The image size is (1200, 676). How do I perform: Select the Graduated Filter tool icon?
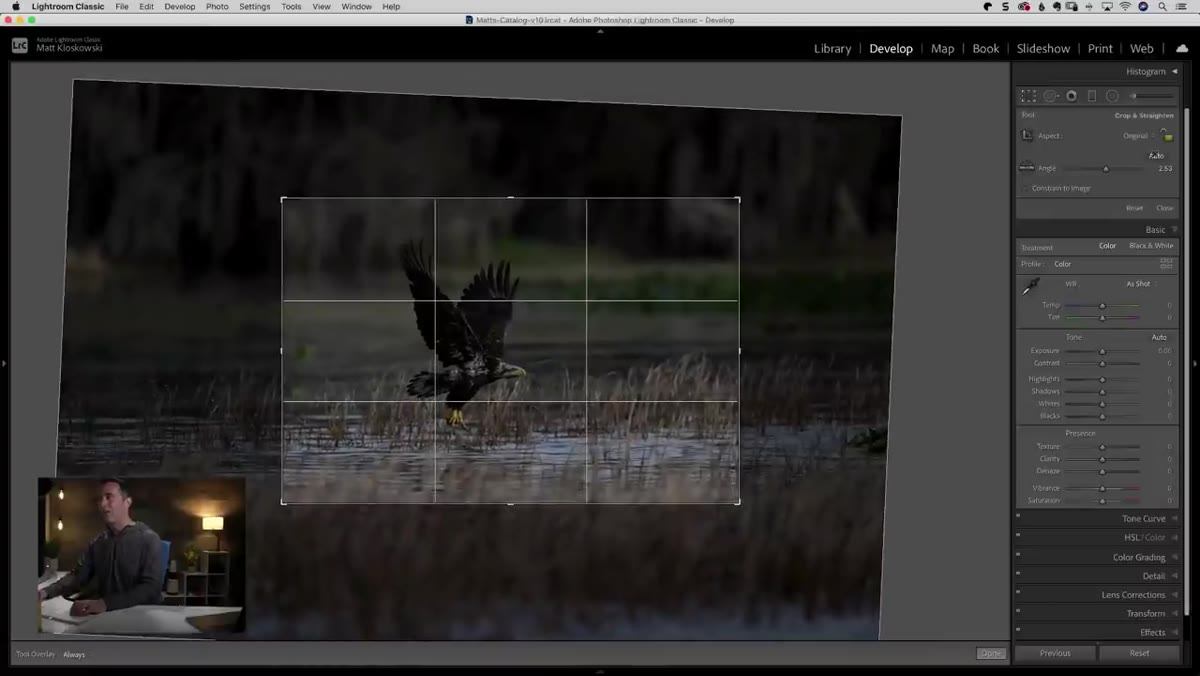click(x=1092, y=96)
